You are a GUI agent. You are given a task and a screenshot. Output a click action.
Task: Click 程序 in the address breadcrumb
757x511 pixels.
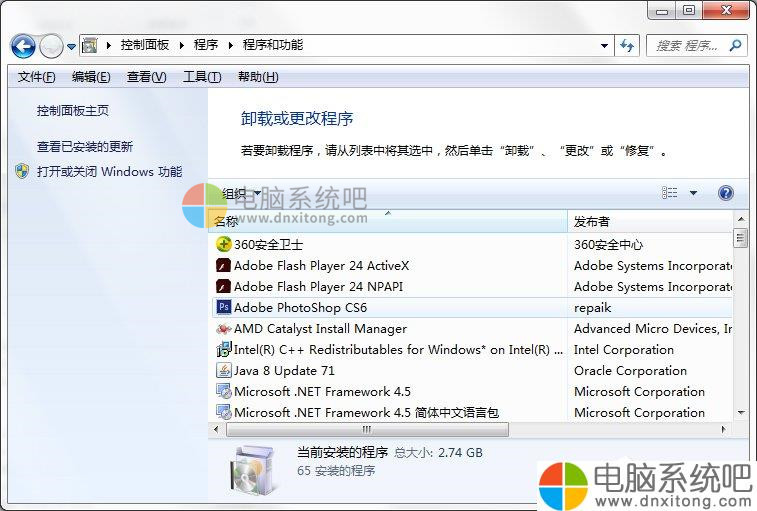point(206,45)
